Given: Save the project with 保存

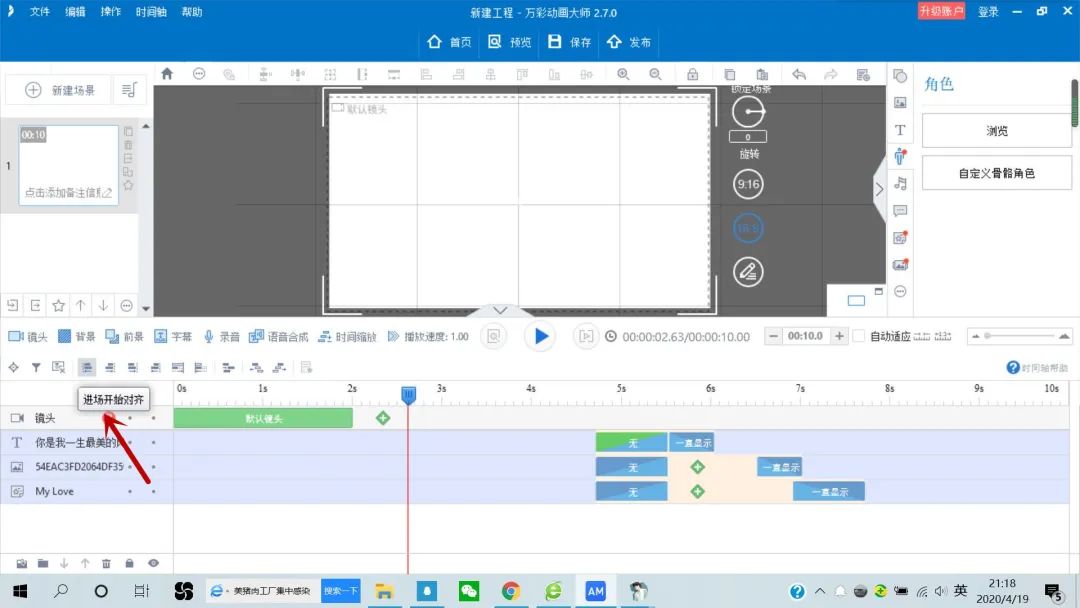Looking at the screenshot, I should [x=570, y=42].
